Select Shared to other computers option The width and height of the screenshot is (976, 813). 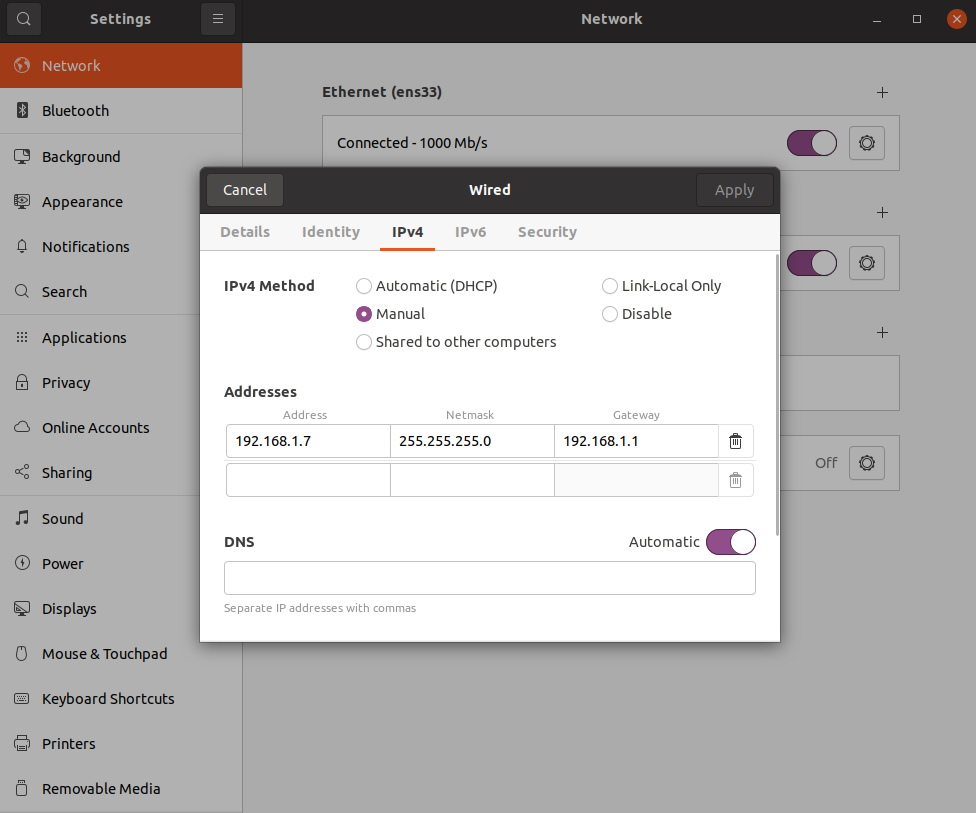[x=456, y=342]
